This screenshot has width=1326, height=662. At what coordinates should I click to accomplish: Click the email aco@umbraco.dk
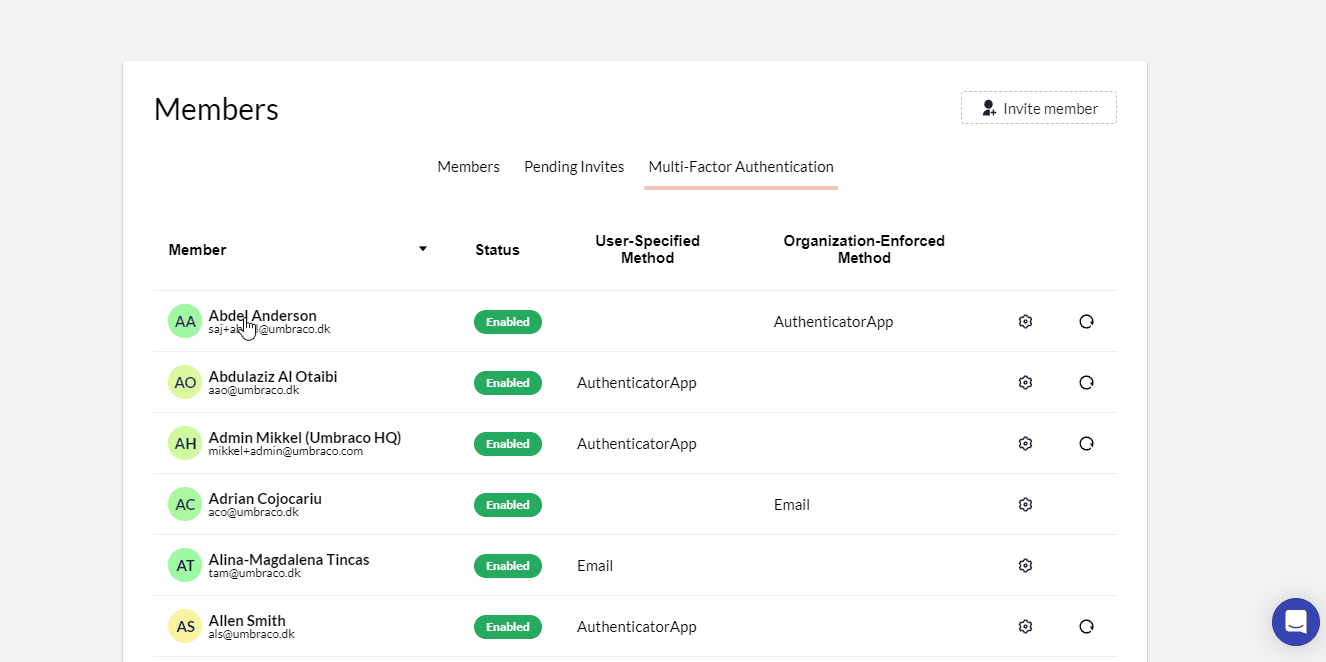point(254,512)
